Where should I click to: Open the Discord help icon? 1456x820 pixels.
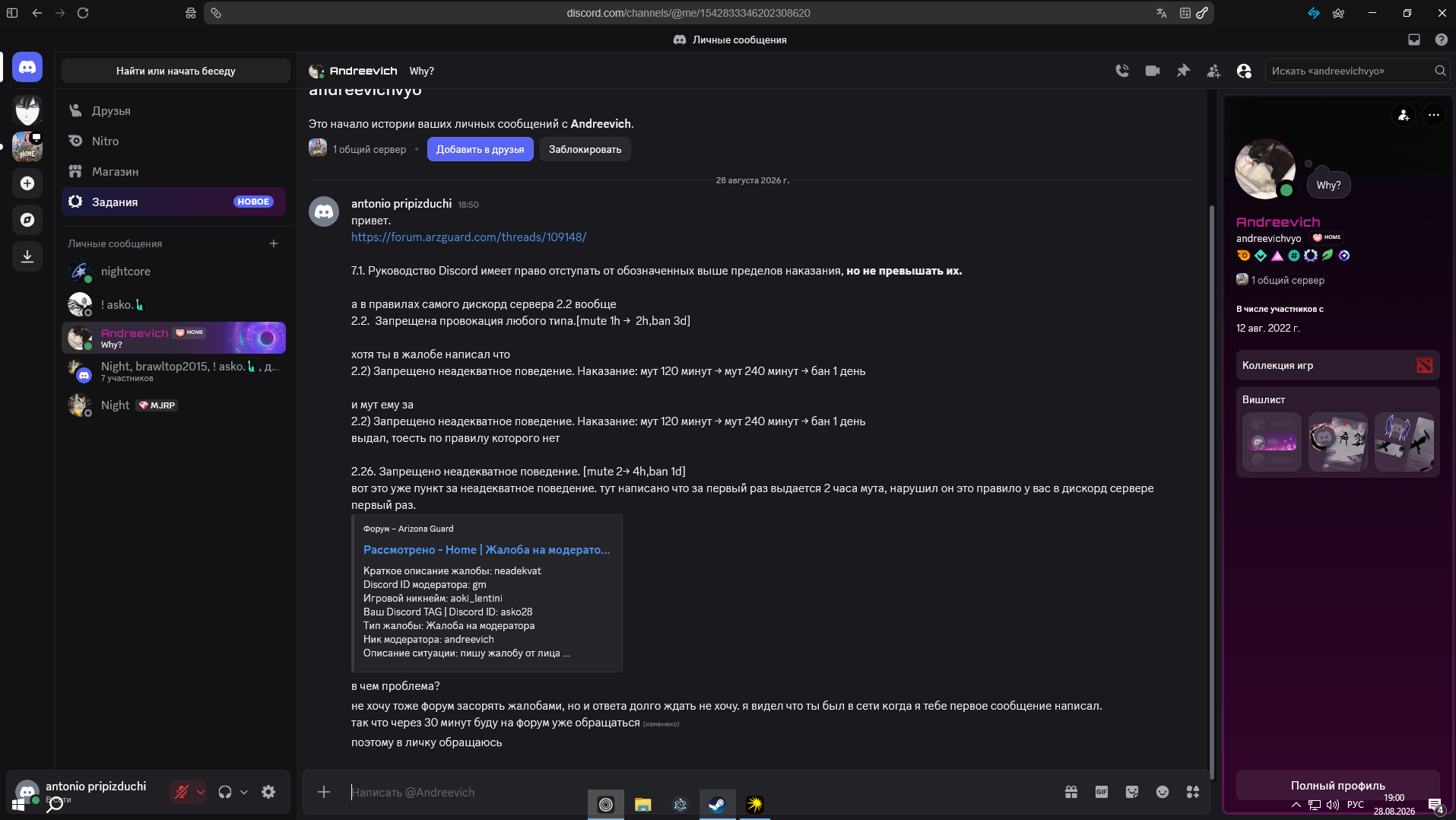(x=1441, y=40)
